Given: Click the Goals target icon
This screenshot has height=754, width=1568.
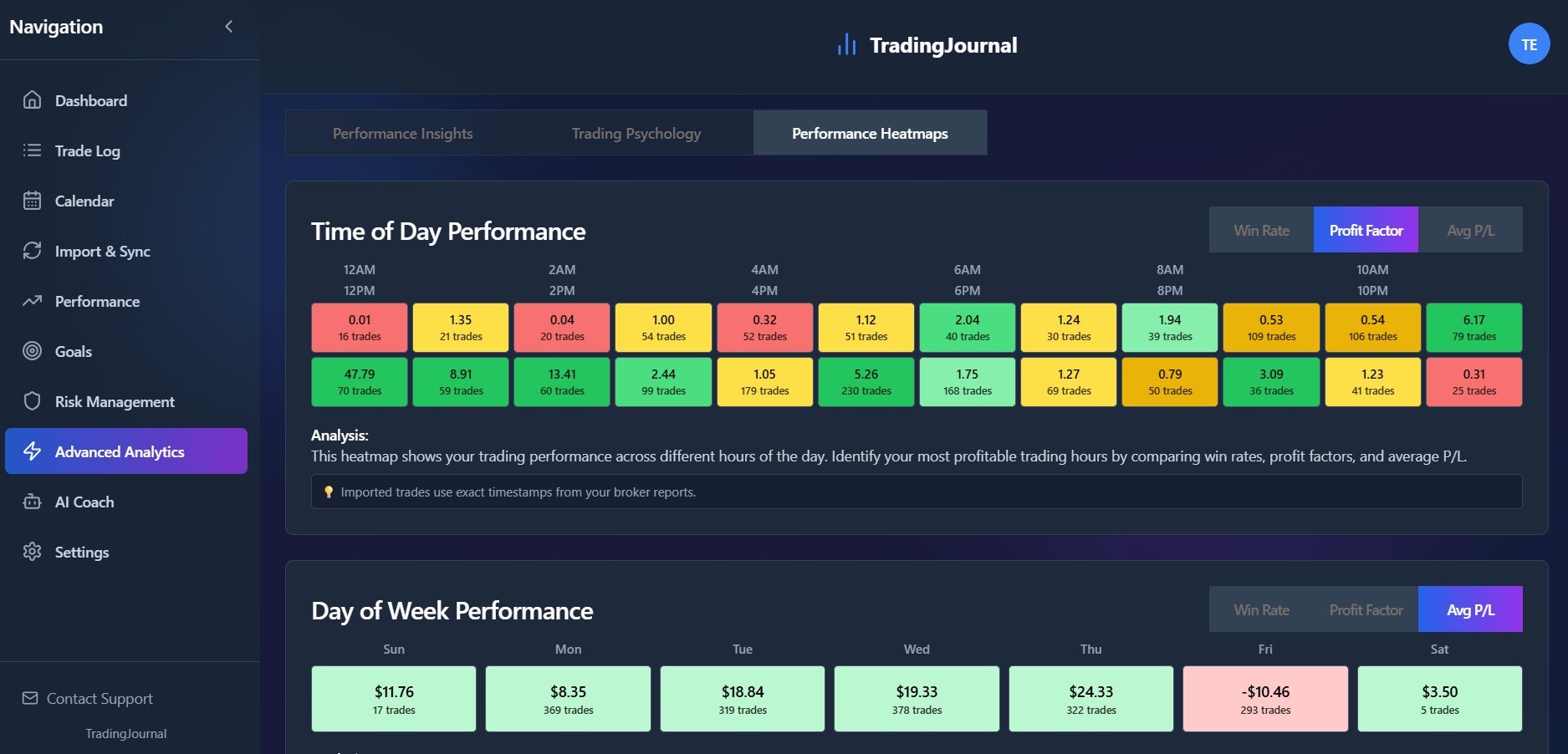Looking at the screenshot, I should (31, 351).
